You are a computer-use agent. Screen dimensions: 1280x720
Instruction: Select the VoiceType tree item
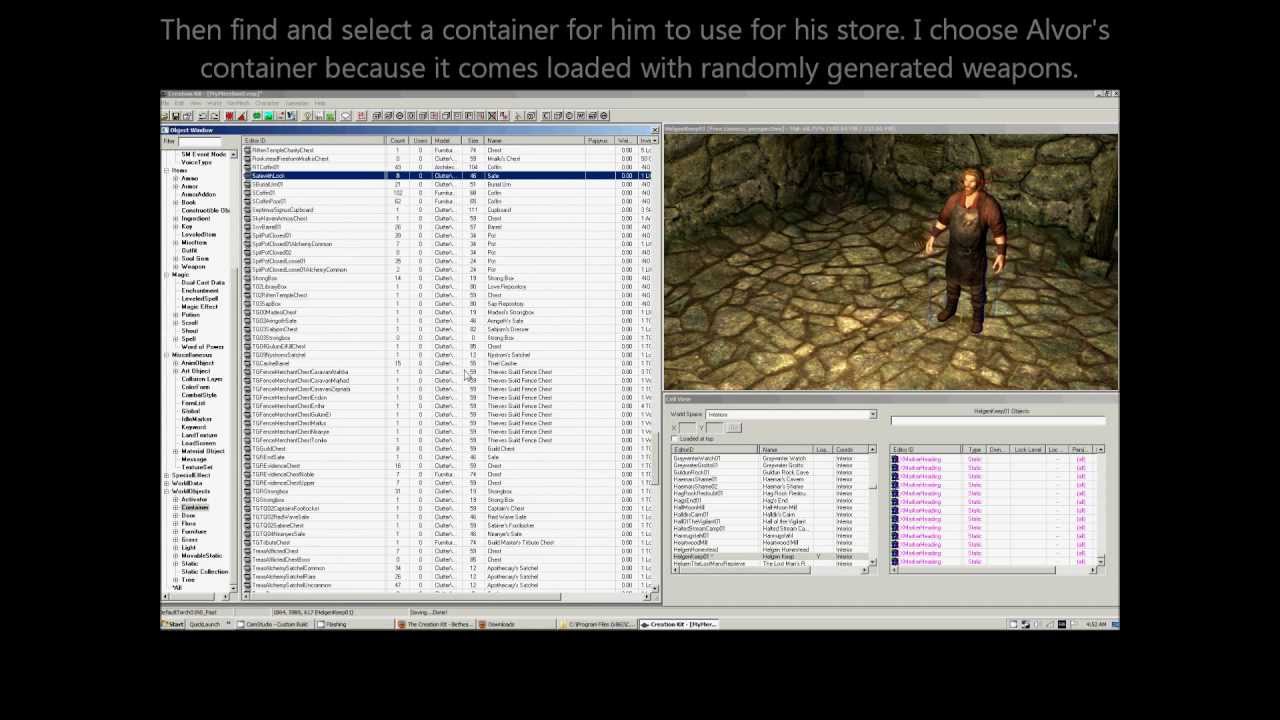pyautogui.click(x=196, y=163)
